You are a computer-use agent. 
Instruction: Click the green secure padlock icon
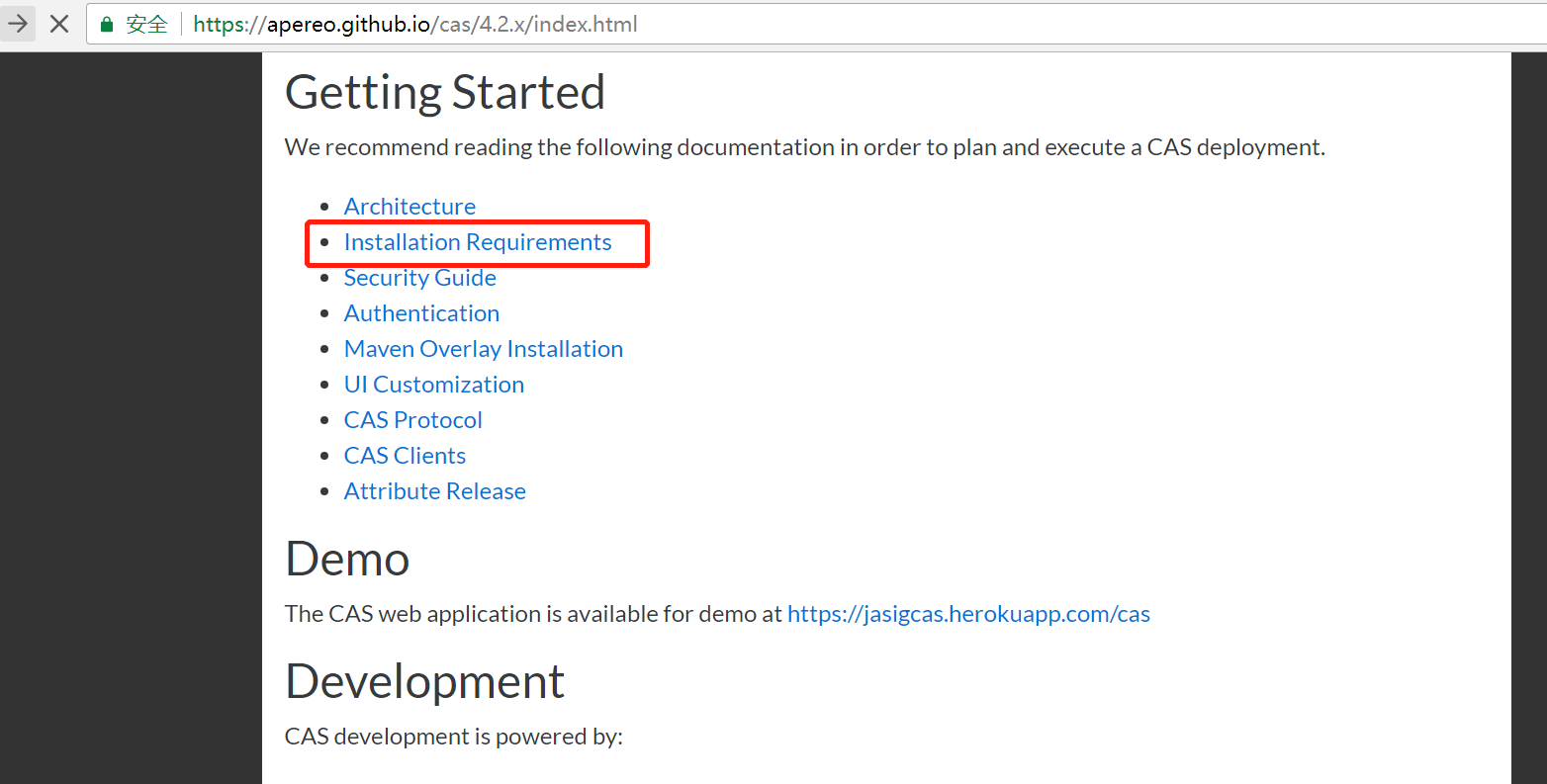(x=107, y=24)
